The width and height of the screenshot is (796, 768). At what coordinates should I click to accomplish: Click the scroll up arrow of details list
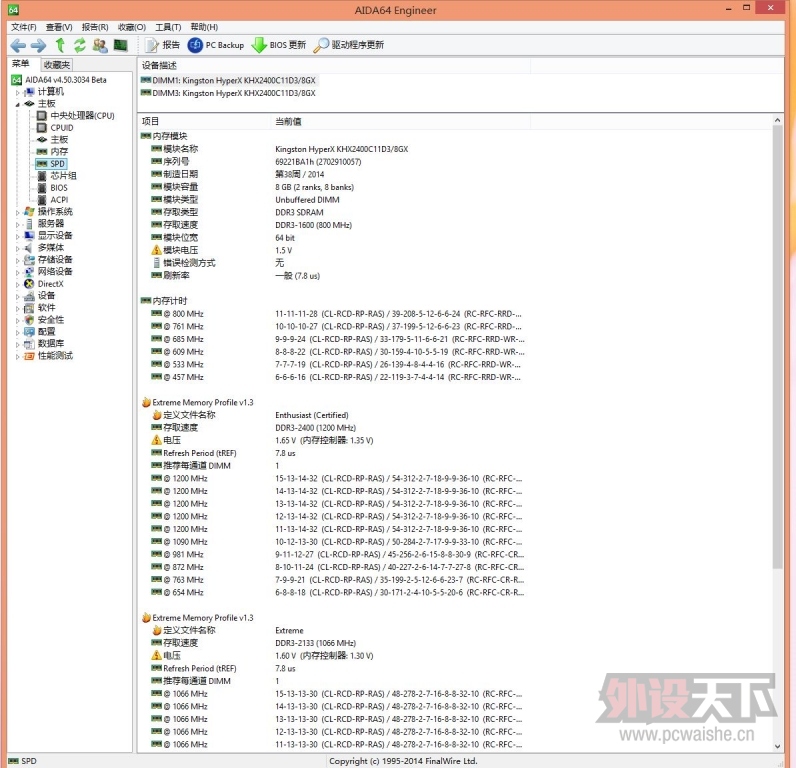[777, 120]
